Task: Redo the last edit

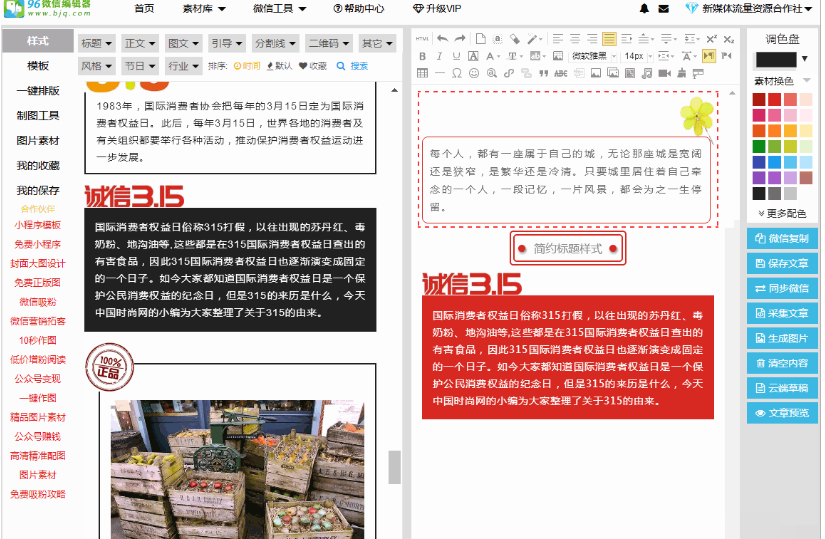Action: point(460,39)
